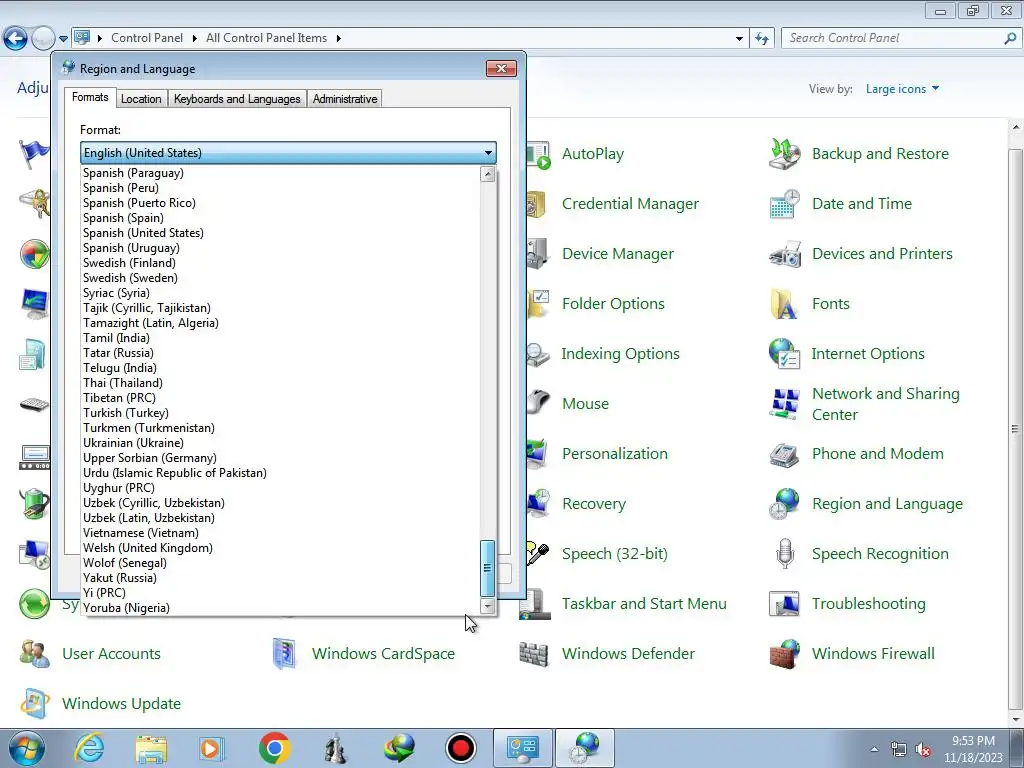Viewport: 1024px width, 768px height.
Task: Open the Windows Update icon
Action: click(35, 704)
